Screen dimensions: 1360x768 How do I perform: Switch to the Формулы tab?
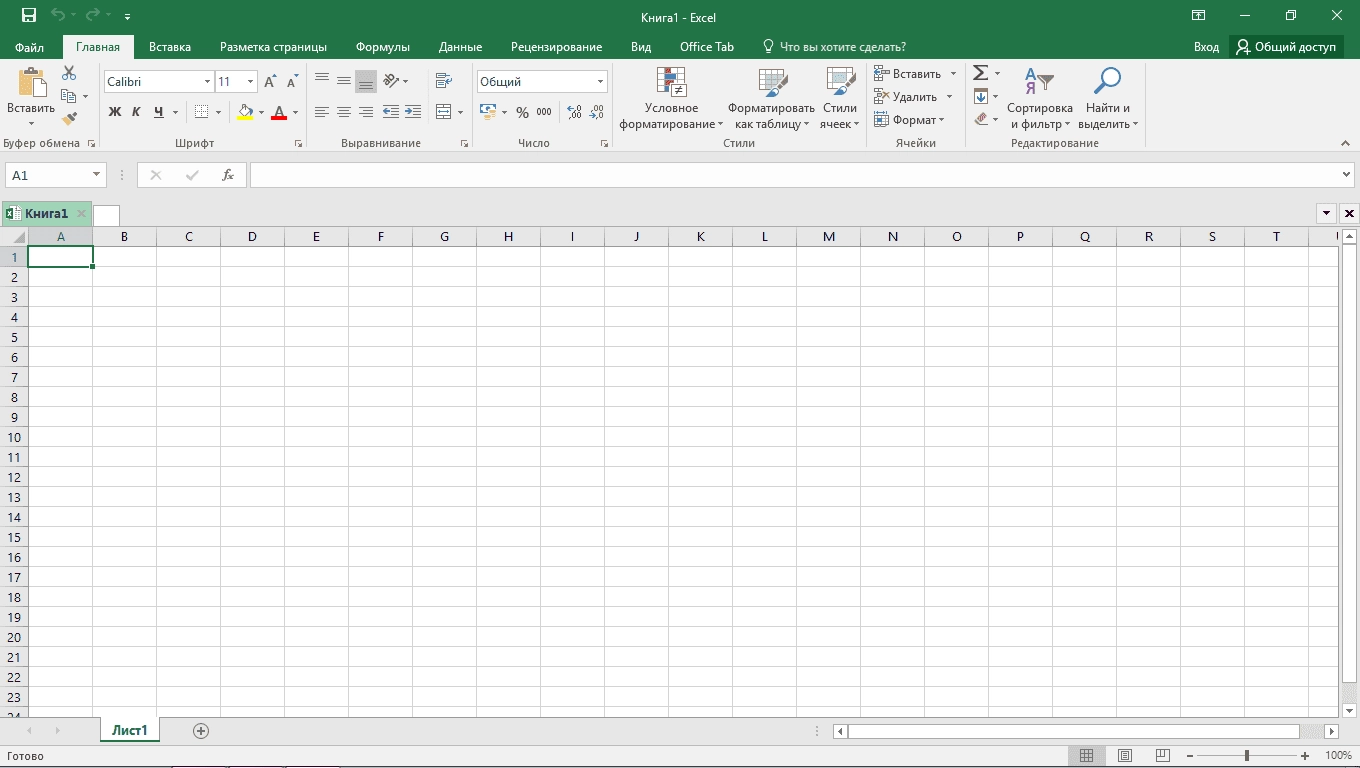[383, 47]
